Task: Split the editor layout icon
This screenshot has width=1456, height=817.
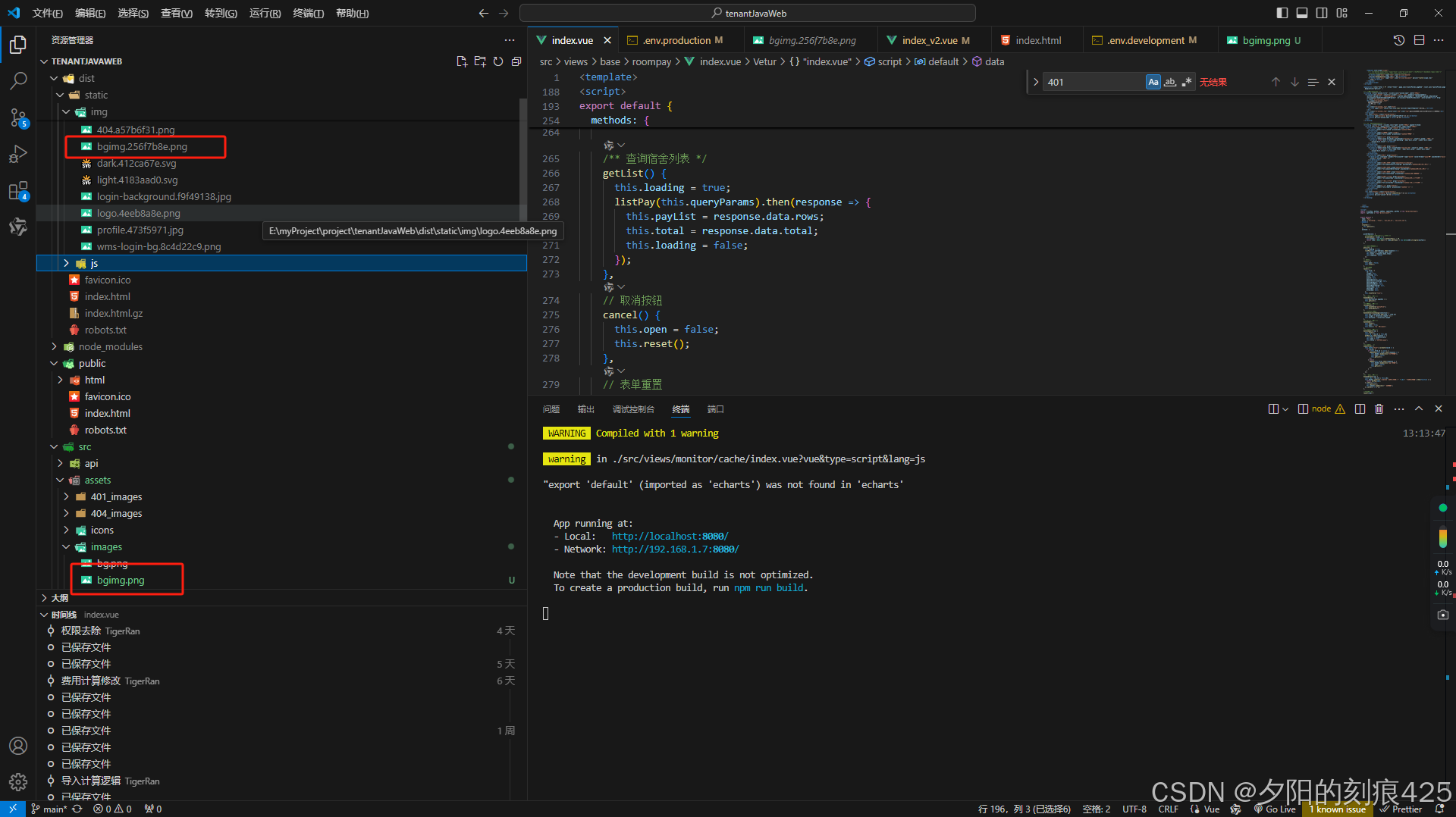Action: [x=1419, y=40]
